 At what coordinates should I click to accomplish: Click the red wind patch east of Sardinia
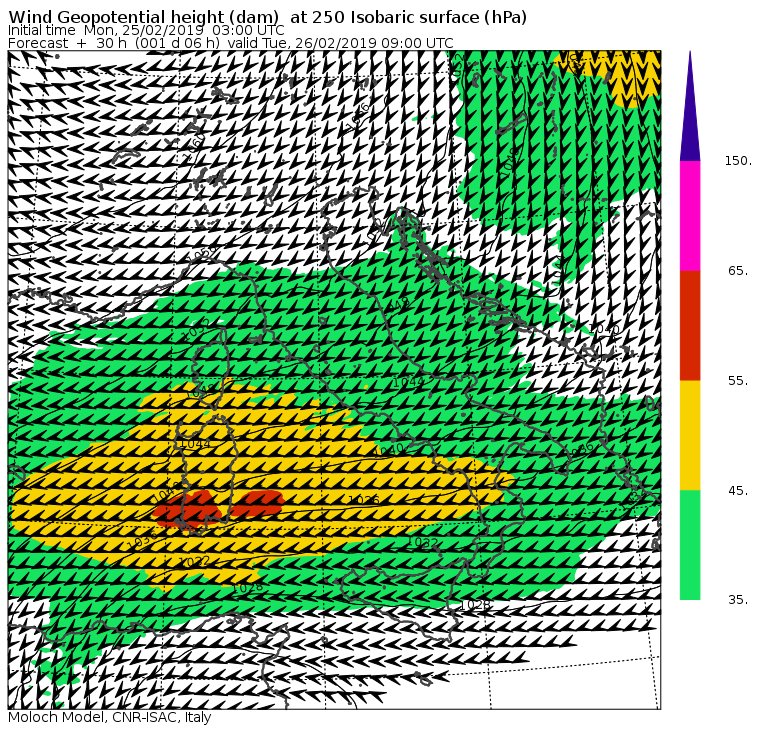click(257, 504)
